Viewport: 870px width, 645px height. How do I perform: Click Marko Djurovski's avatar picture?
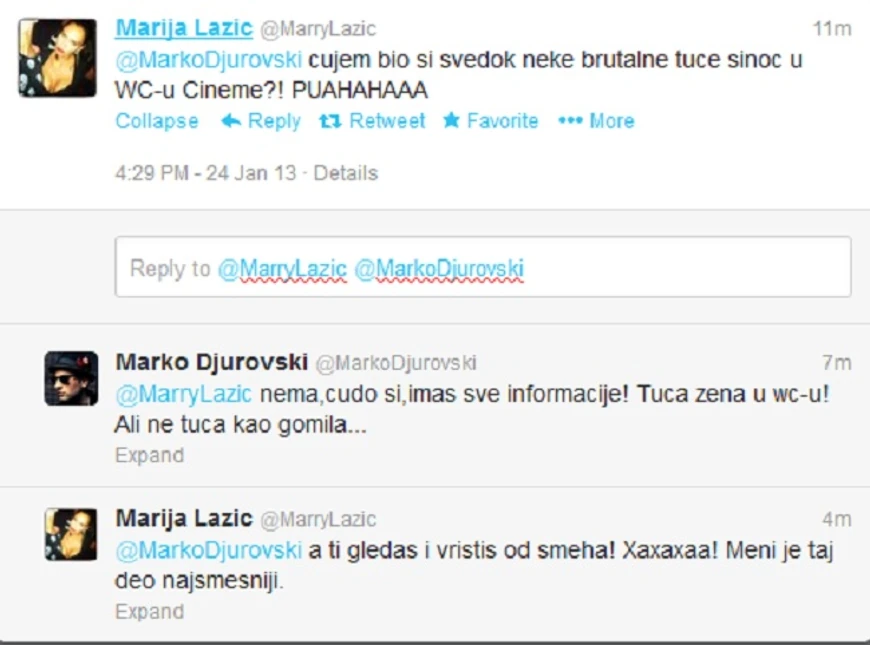(x=72, y=379)
